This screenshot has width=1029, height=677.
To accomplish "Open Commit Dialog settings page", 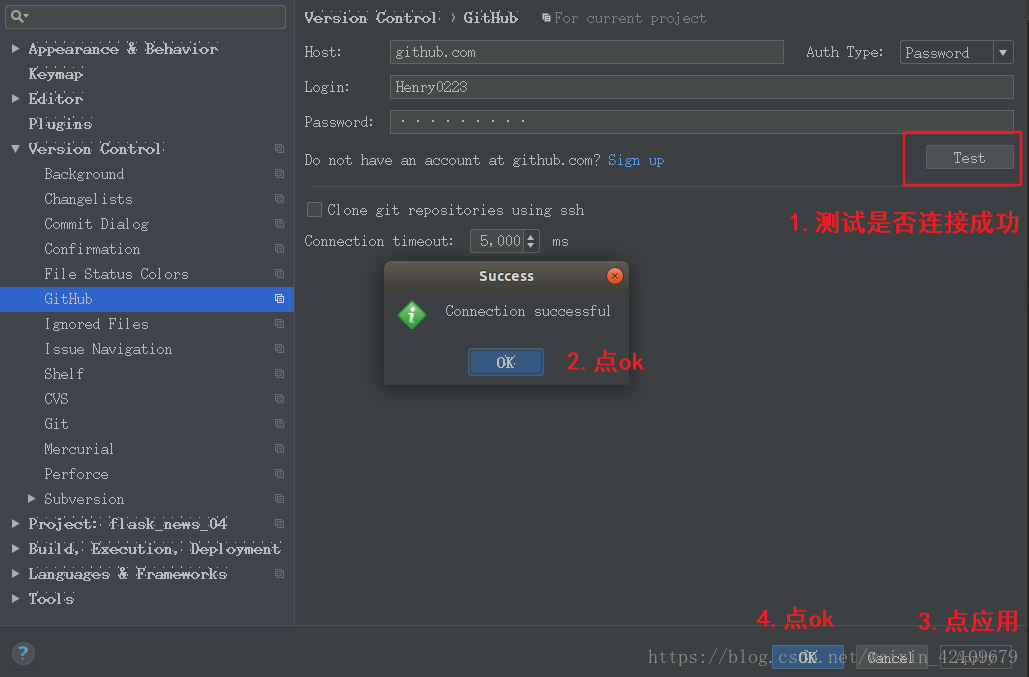I will coord(96,224).
